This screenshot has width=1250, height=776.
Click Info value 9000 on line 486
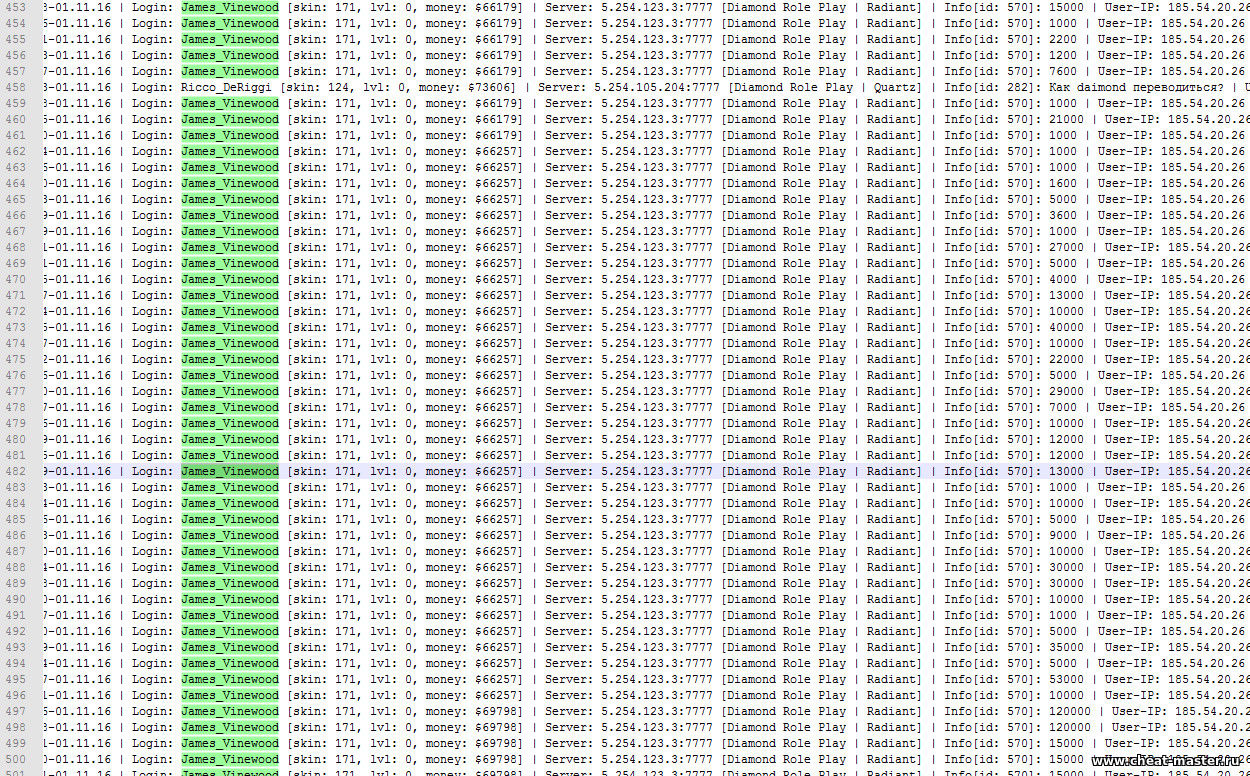click(x=1062, y=535)
